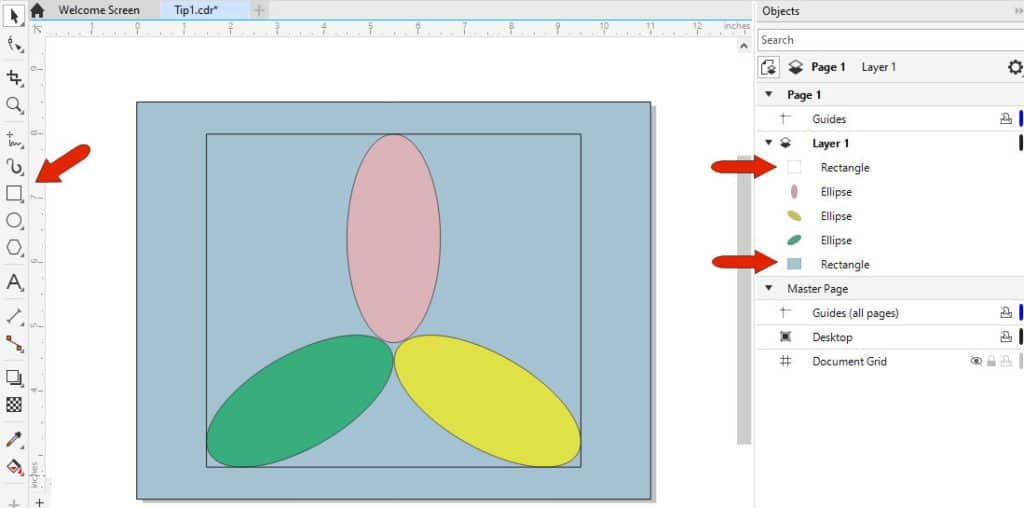Change the black color of Layer 1
The height and width of the screenshot is (508, 1024).
point(1021,143)
